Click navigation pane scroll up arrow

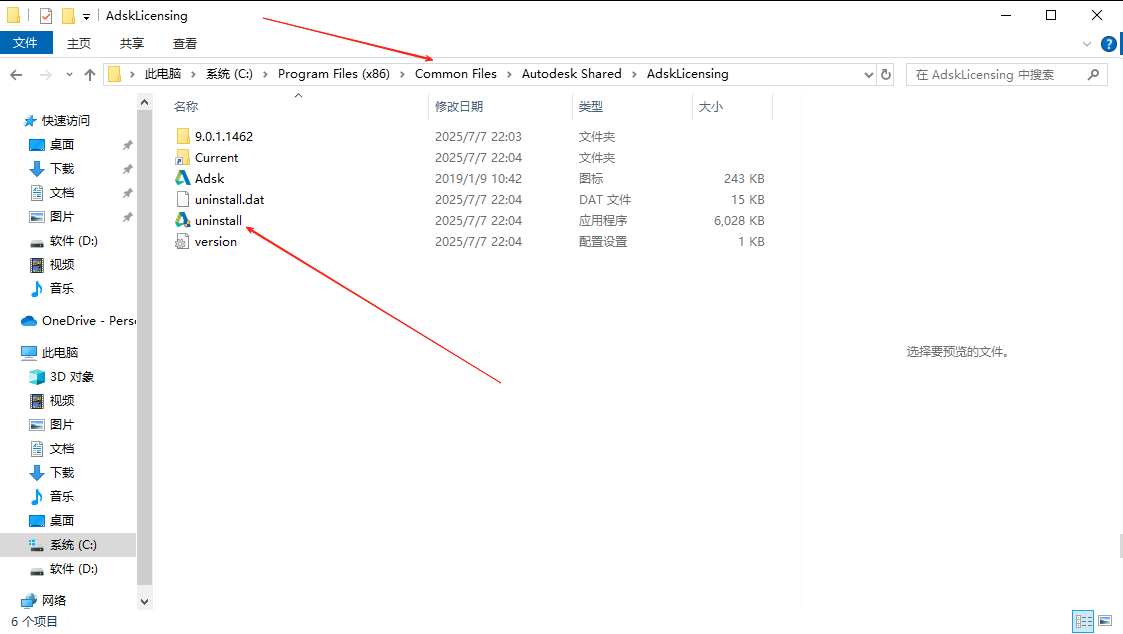(x=144, y=102)
